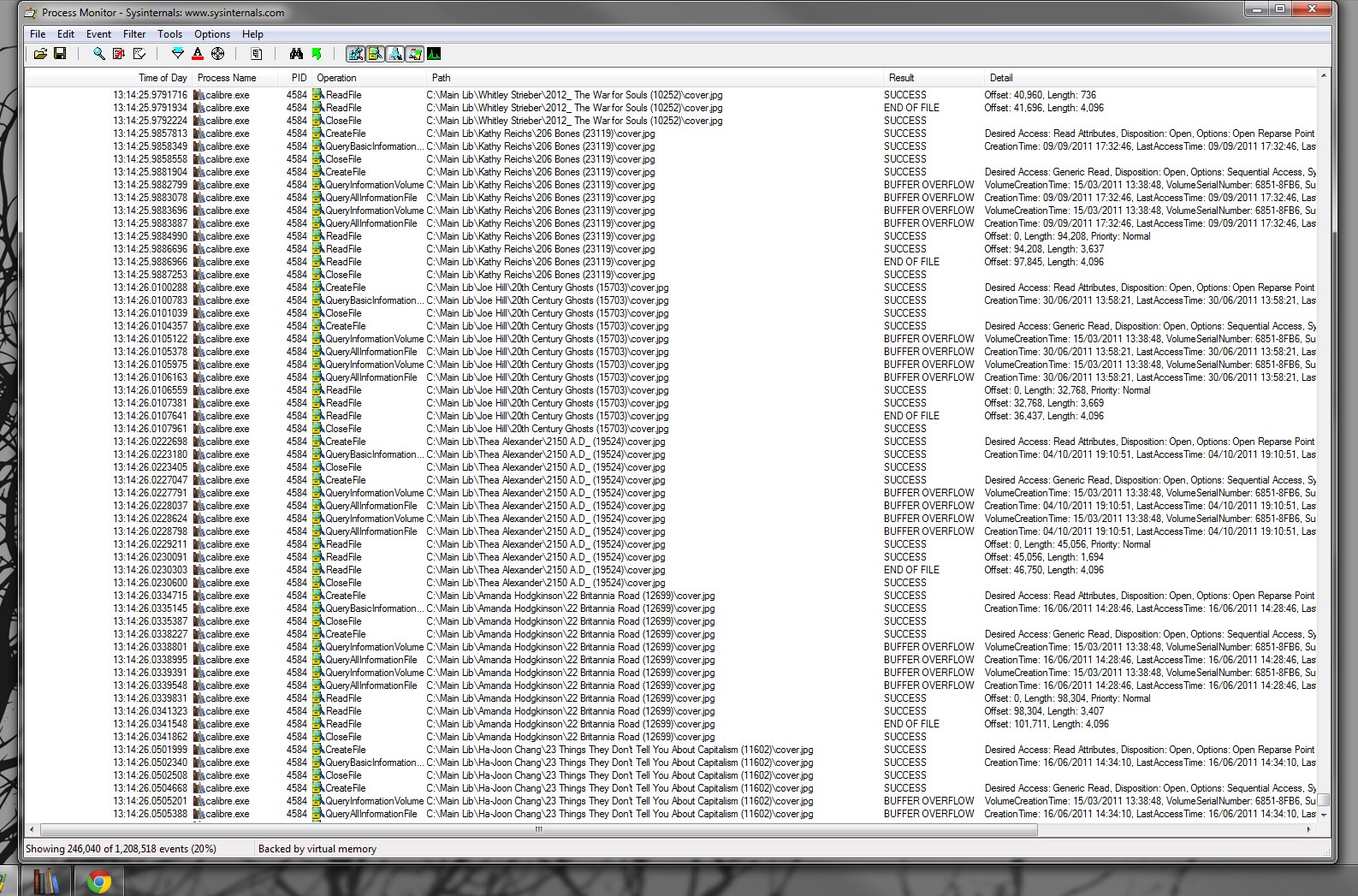Click the Detail column header
1358x896 pixels.
coord(1150,78)
